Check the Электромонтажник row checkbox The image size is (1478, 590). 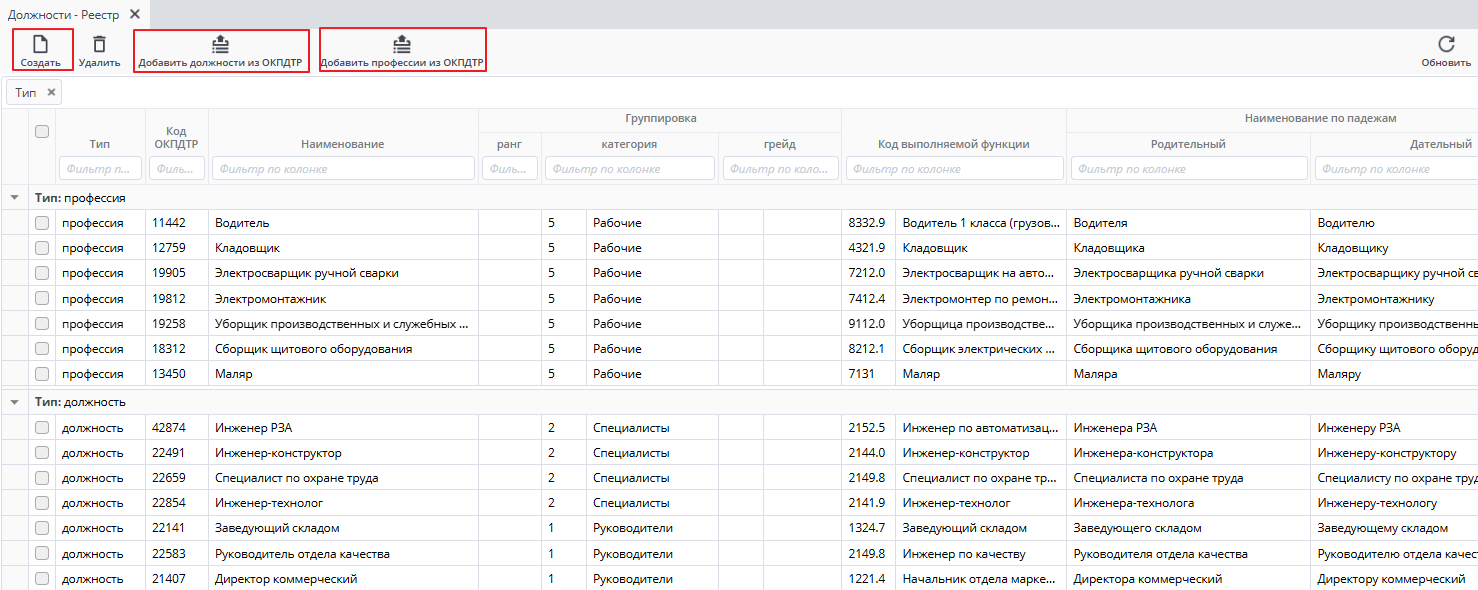(x=42, y=298)
